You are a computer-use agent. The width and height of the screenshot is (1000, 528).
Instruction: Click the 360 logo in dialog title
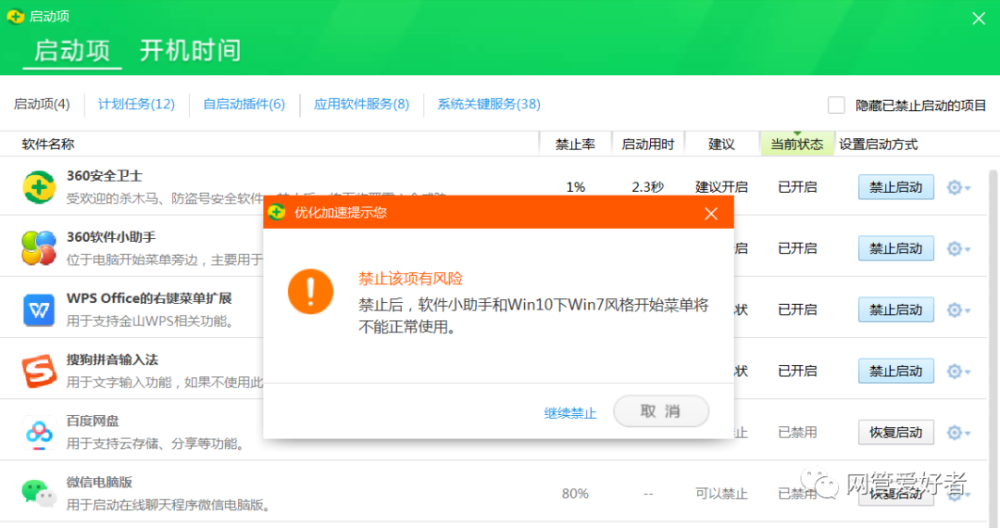pos(277,212)
